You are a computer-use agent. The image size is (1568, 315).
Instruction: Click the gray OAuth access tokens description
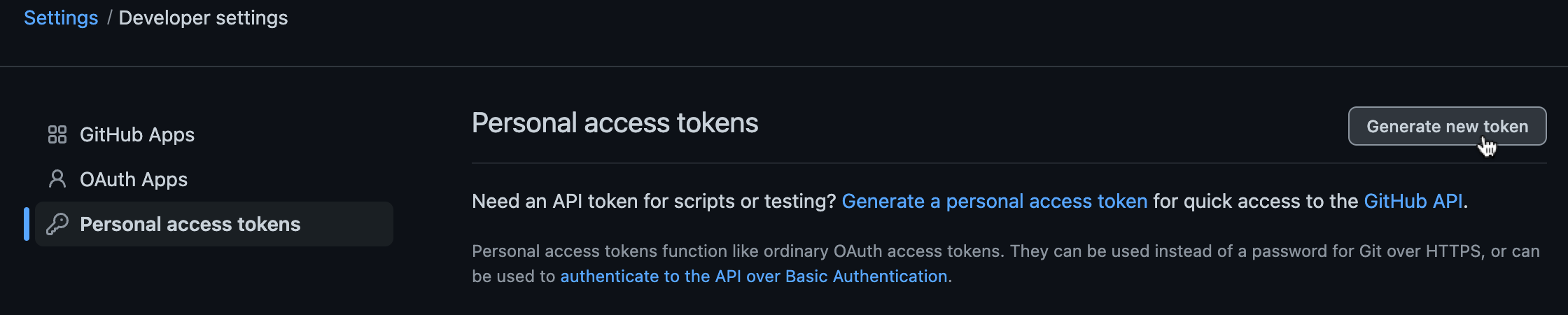tap(1005, 264)
